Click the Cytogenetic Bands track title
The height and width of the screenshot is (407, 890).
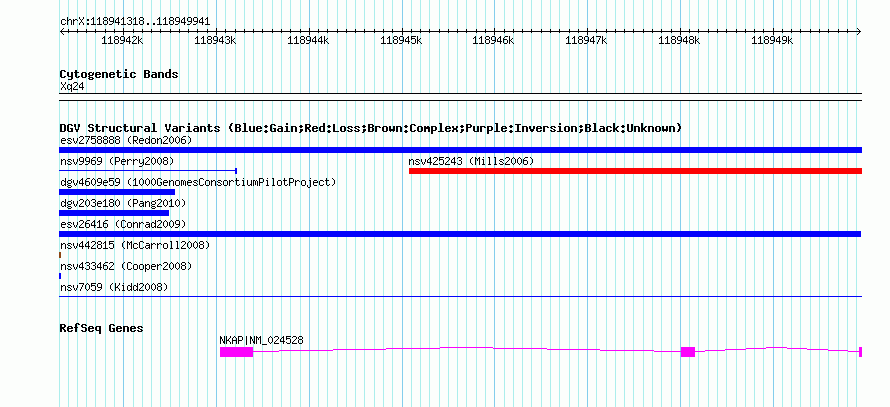click(x=119, y=74)
